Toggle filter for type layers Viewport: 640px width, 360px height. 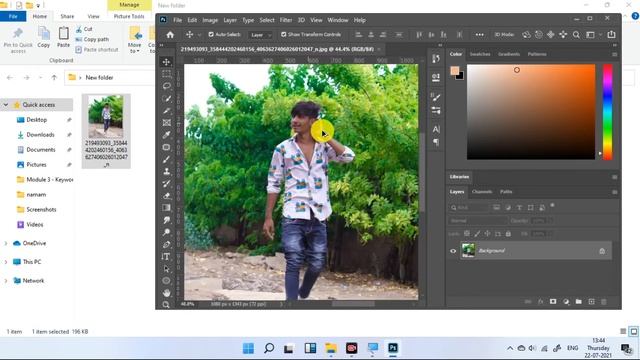519,208
